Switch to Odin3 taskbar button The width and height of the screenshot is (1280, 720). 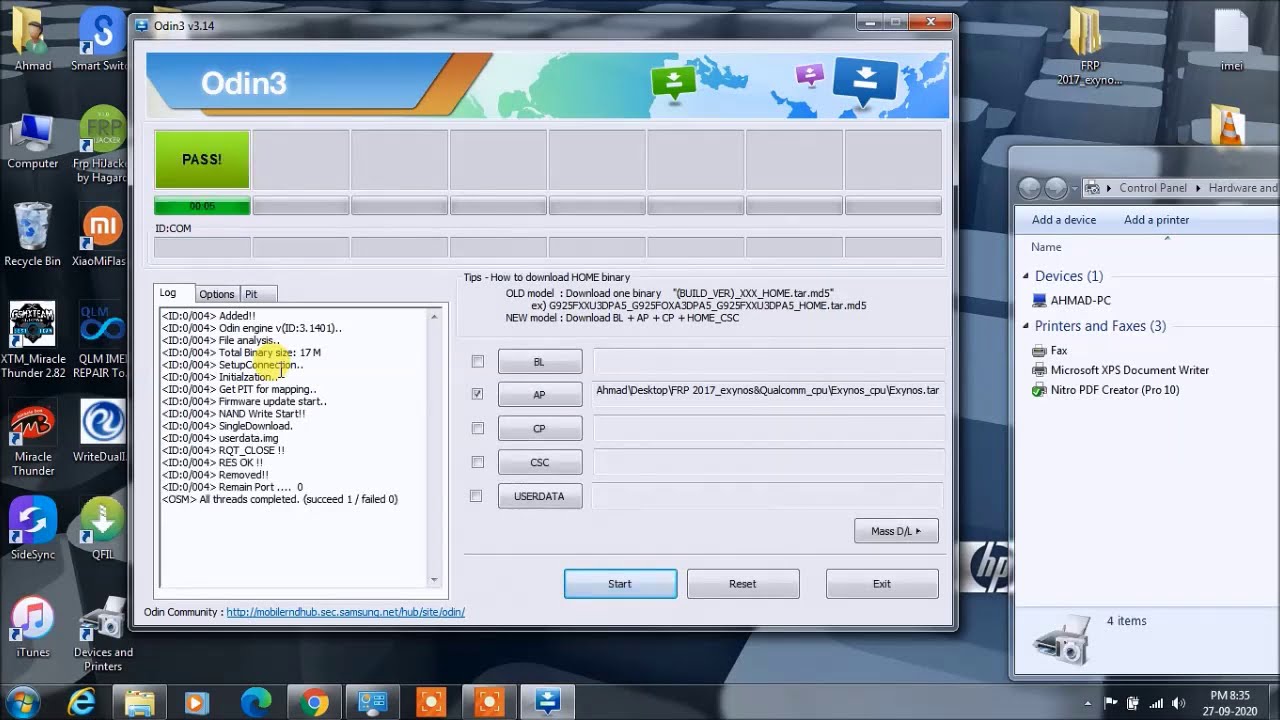pyautogui.click(x=547, y=703)
